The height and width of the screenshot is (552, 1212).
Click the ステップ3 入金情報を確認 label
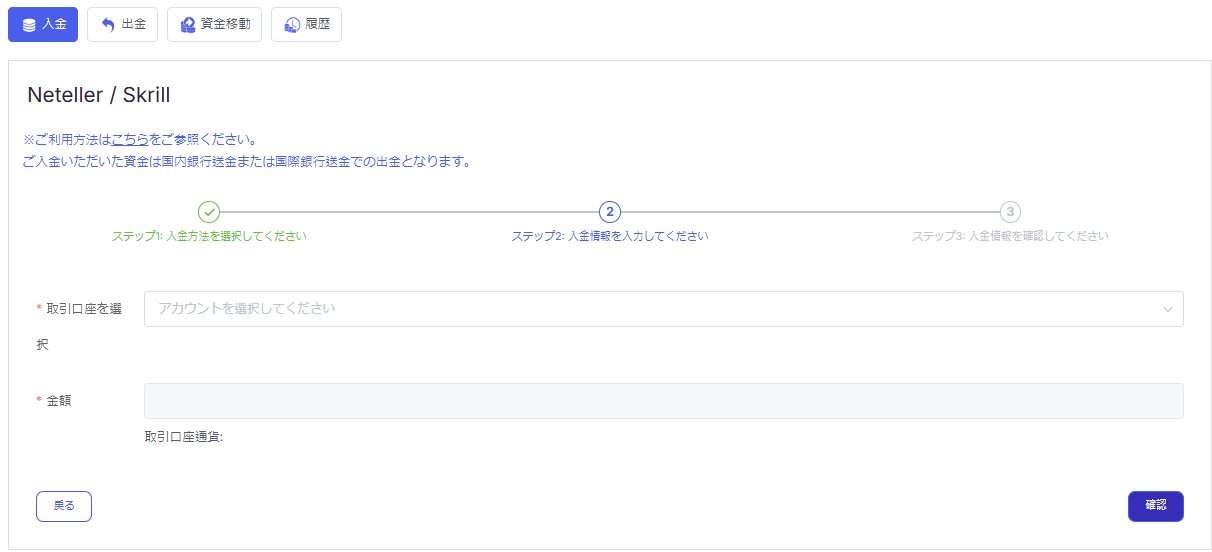[x=1010, y=237]
